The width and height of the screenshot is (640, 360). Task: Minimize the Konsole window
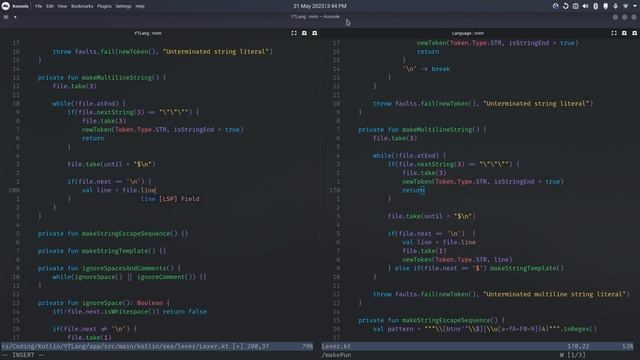615,17
